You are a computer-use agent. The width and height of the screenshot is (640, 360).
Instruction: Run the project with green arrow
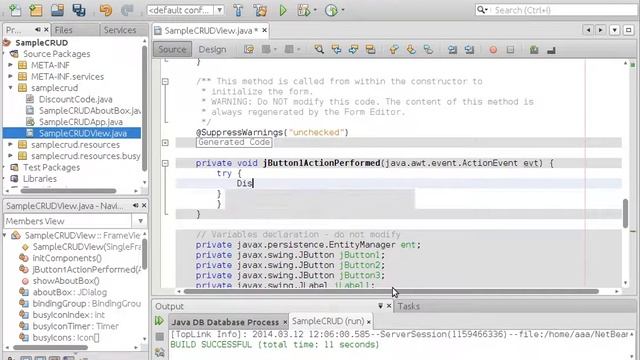pyautogui.click(x=282, y=10)
